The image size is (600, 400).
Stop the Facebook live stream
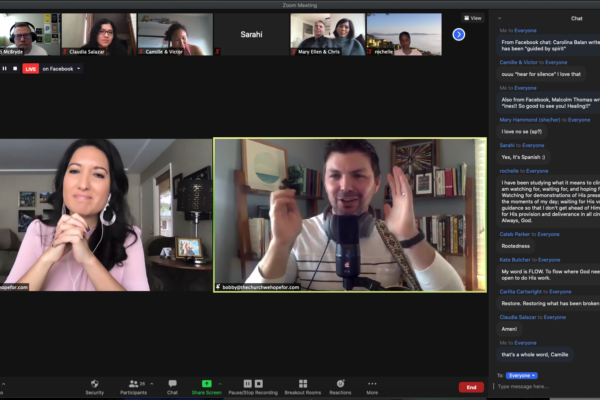point(15,69)
